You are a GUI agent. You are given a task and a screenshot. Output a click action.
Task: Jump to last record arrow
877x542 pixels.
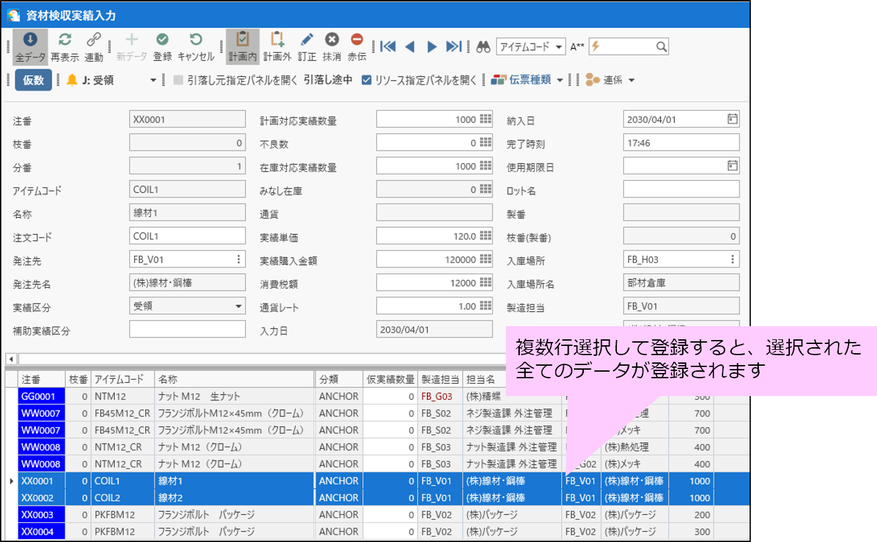(454, 46)
